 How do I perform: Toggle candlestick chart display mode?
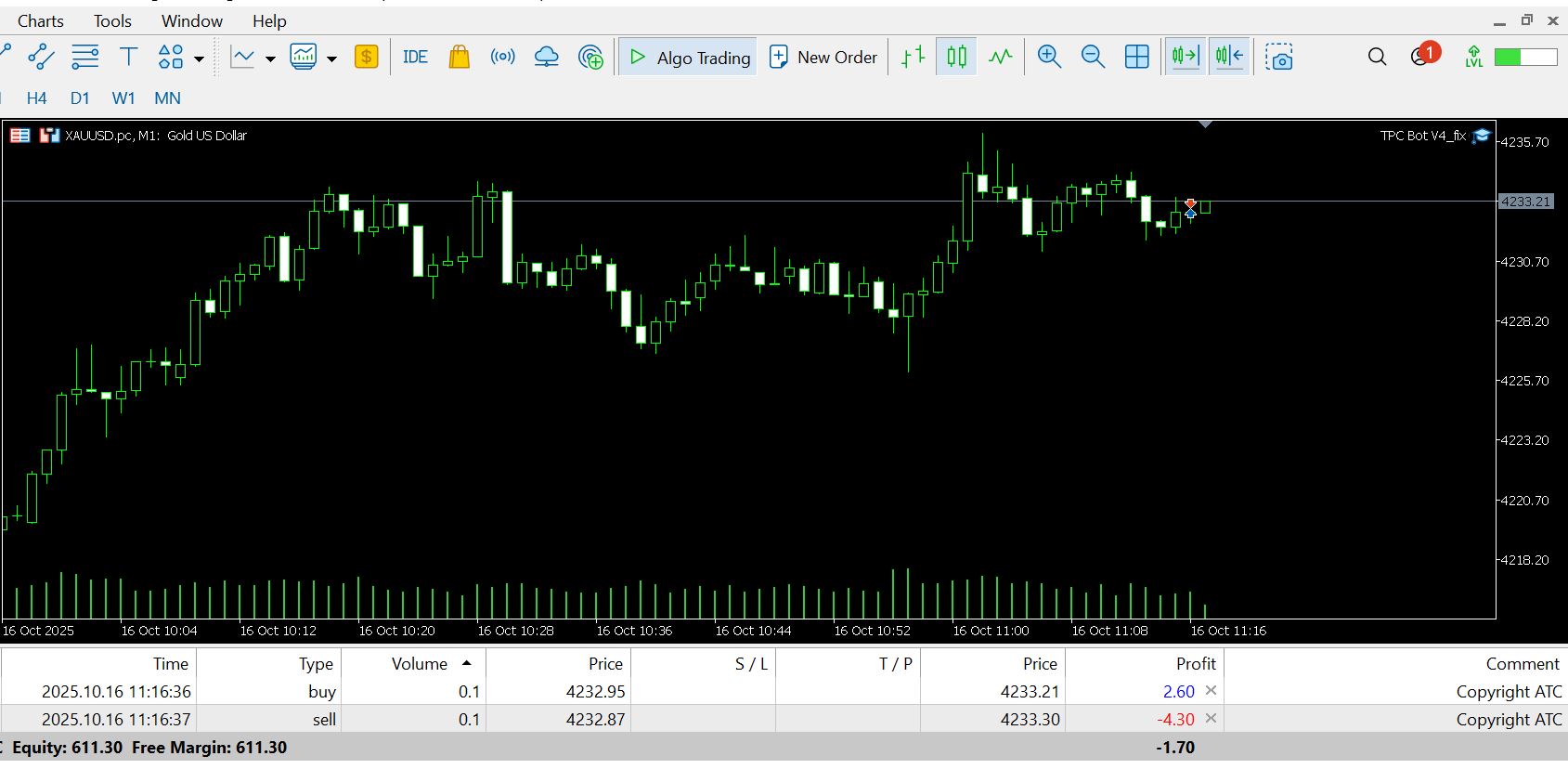click(x=956, y=58)
